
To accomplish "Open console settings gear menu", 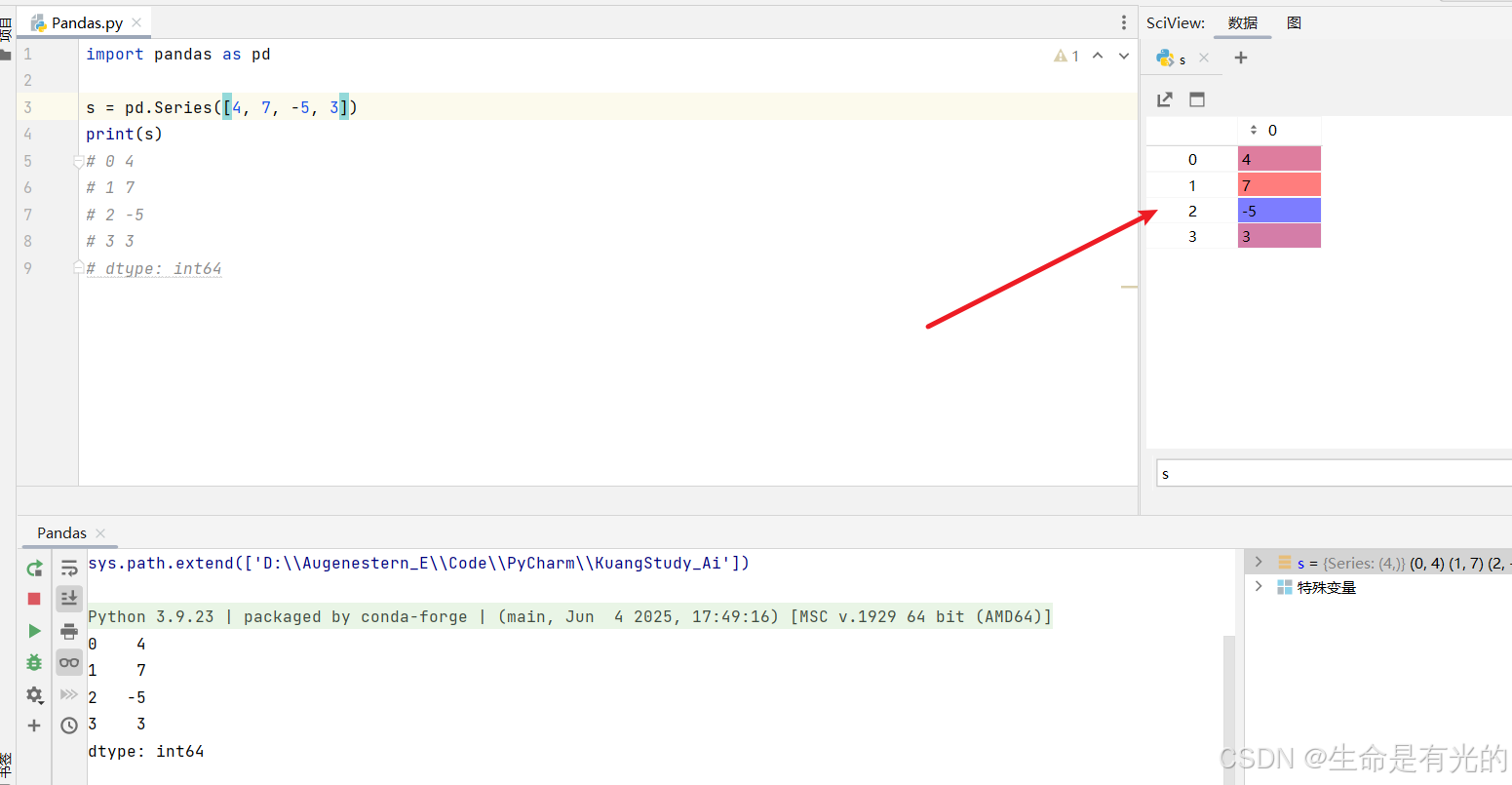I will (34, 695).
